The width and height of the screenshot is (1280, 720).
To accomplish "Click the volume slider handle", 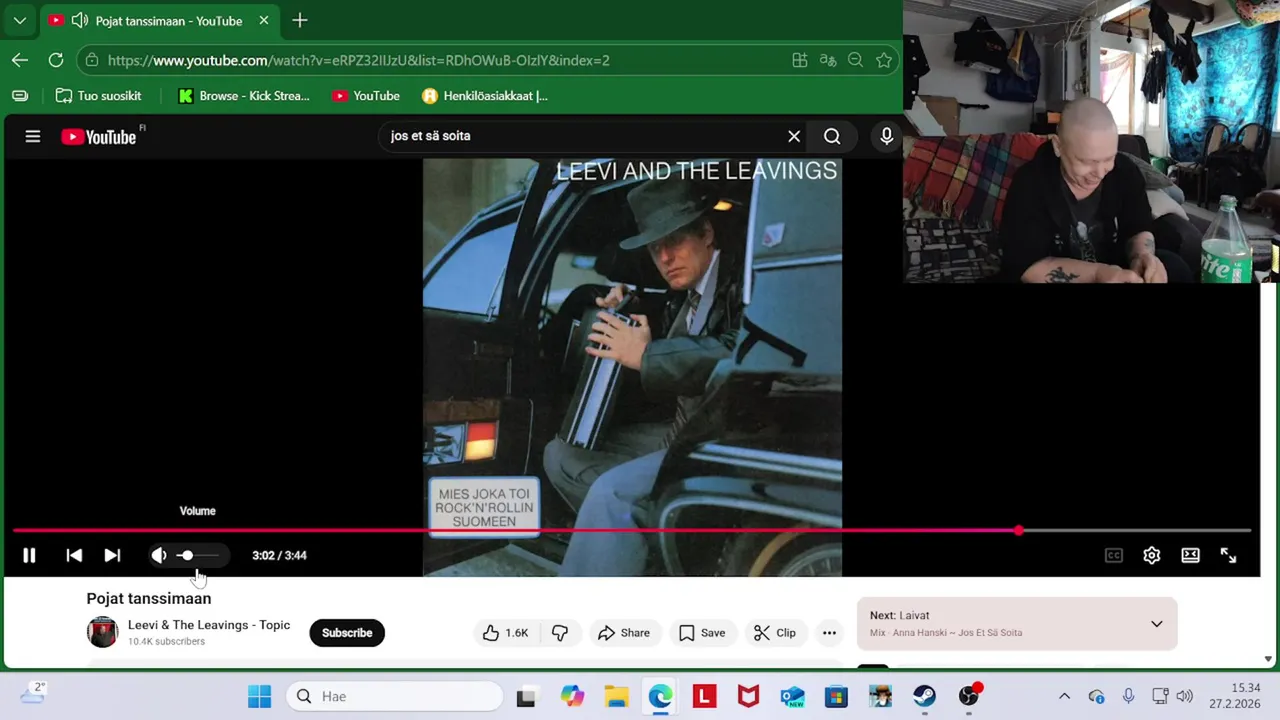I will pos(186,555).
